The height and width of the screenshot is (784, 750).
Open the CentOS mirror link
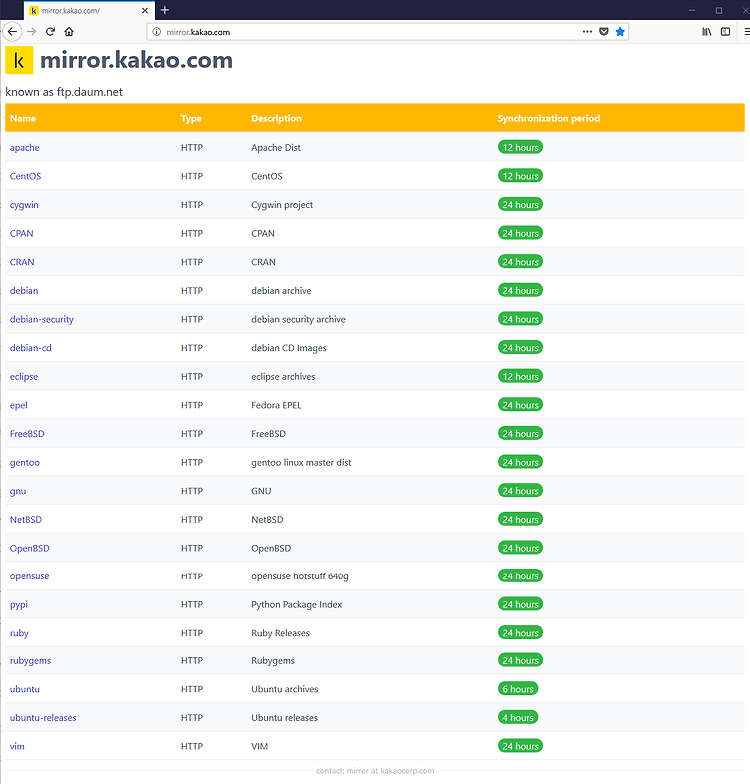point(26,176)
